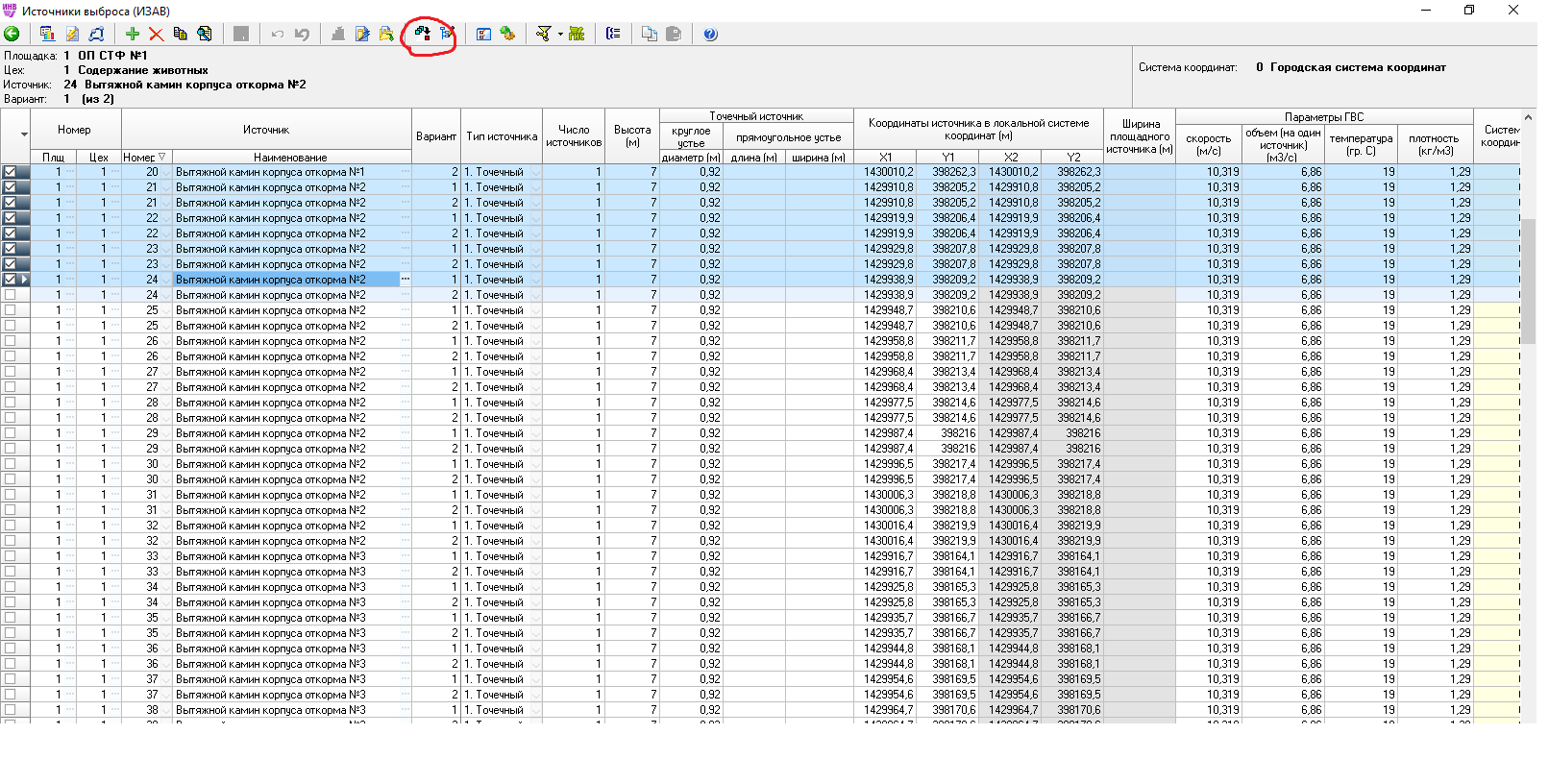This screenshot has width=1549, height=784.
Task: Click the Наименование column header
Action: pos(290,158)
